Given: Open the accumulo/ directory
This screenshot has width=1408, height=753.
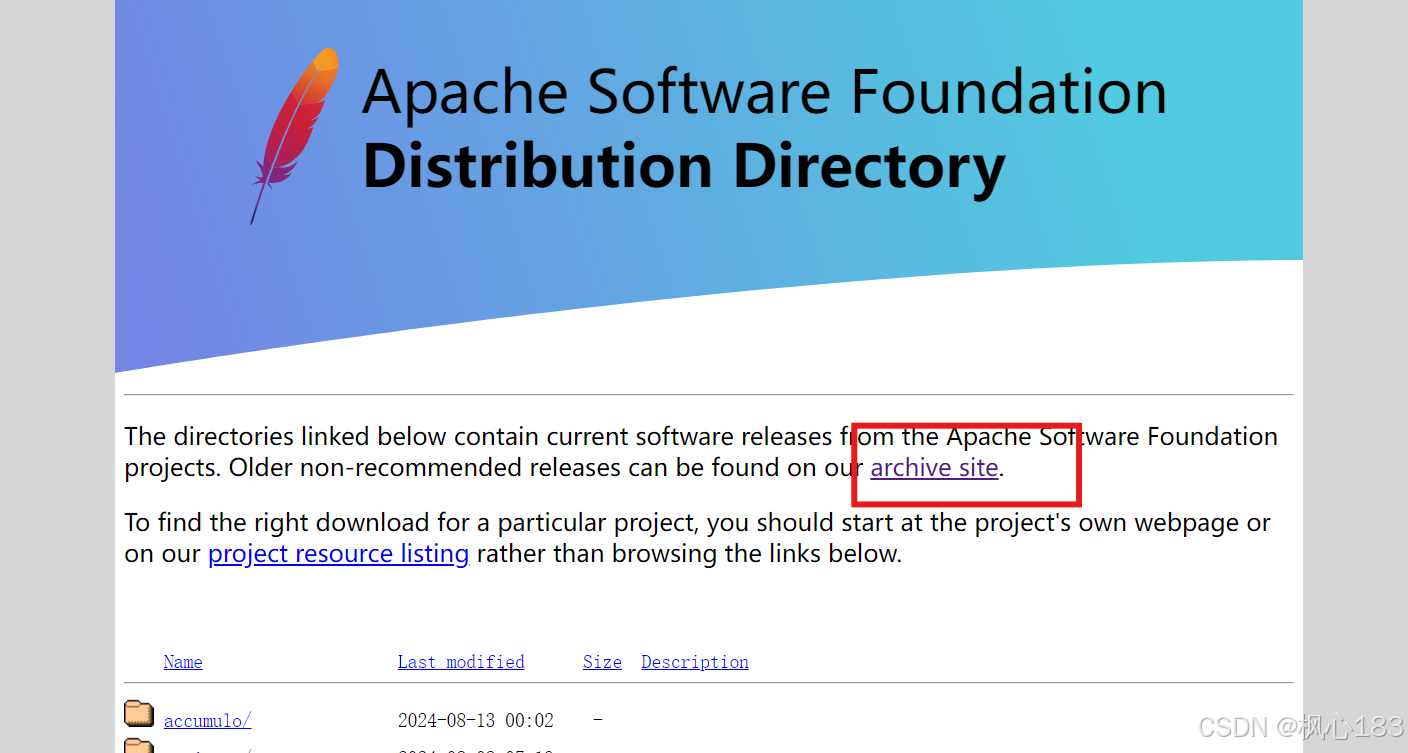Looking at the screenshot, I should pyautogui.click(x=207, y=720).
